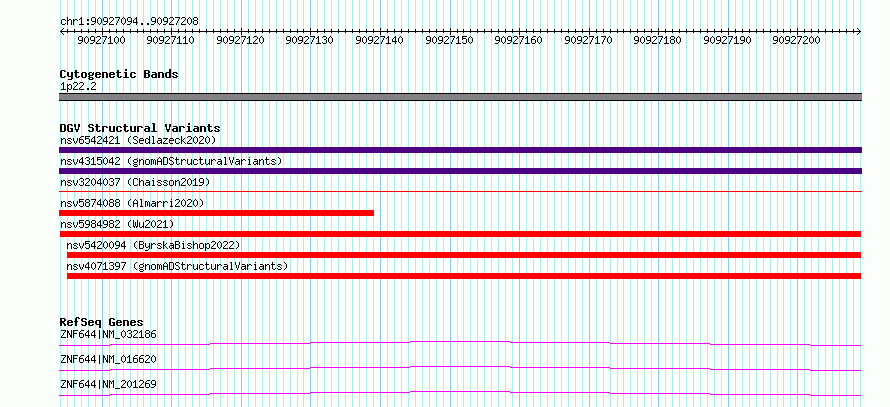Click the magenta line for ZNF644|NM_016620
Viewport: 890px width, 407px height.
[460, 368]
